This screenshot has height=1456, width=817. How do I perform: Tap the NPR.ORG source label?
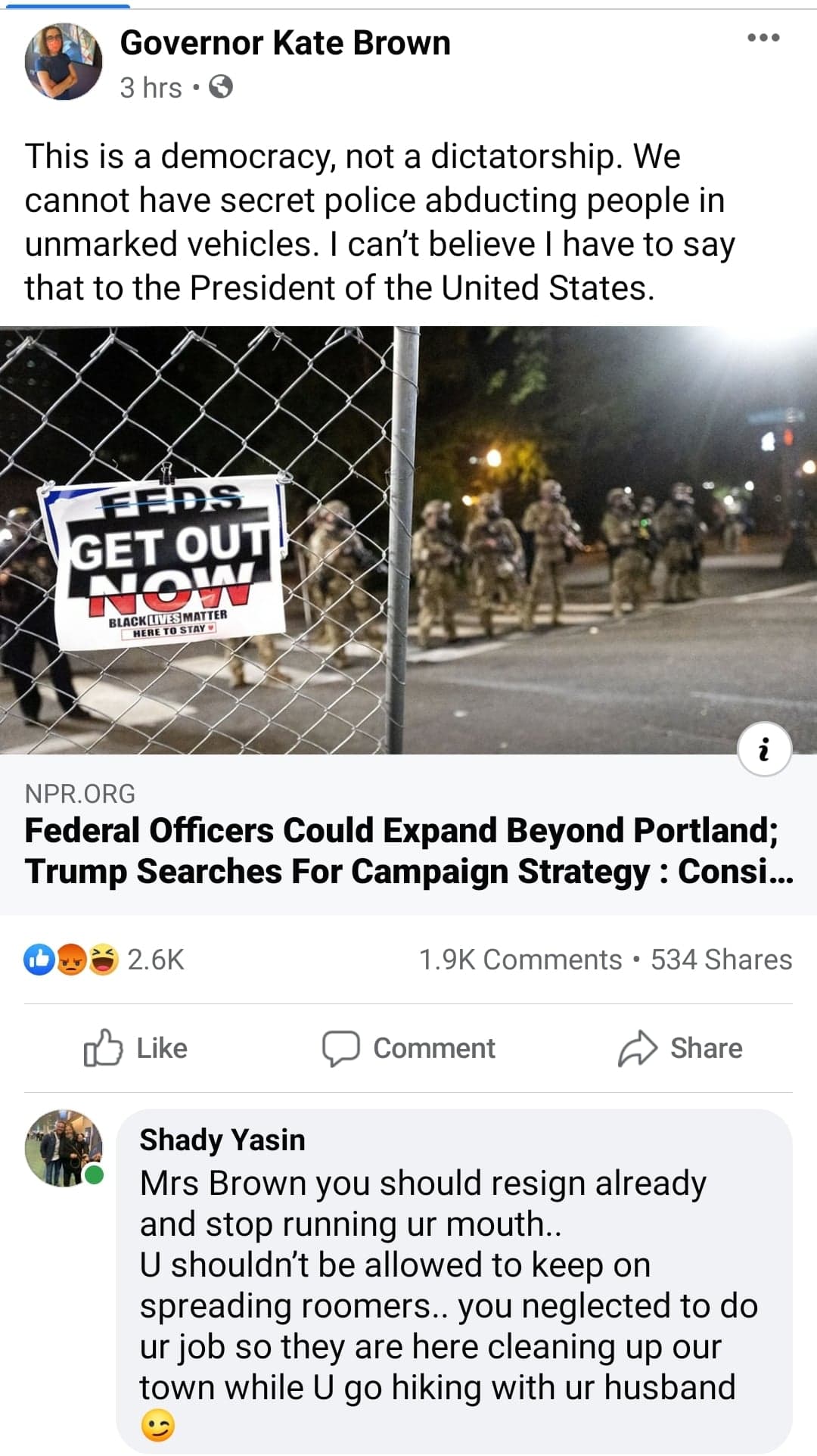click(80, 794)
